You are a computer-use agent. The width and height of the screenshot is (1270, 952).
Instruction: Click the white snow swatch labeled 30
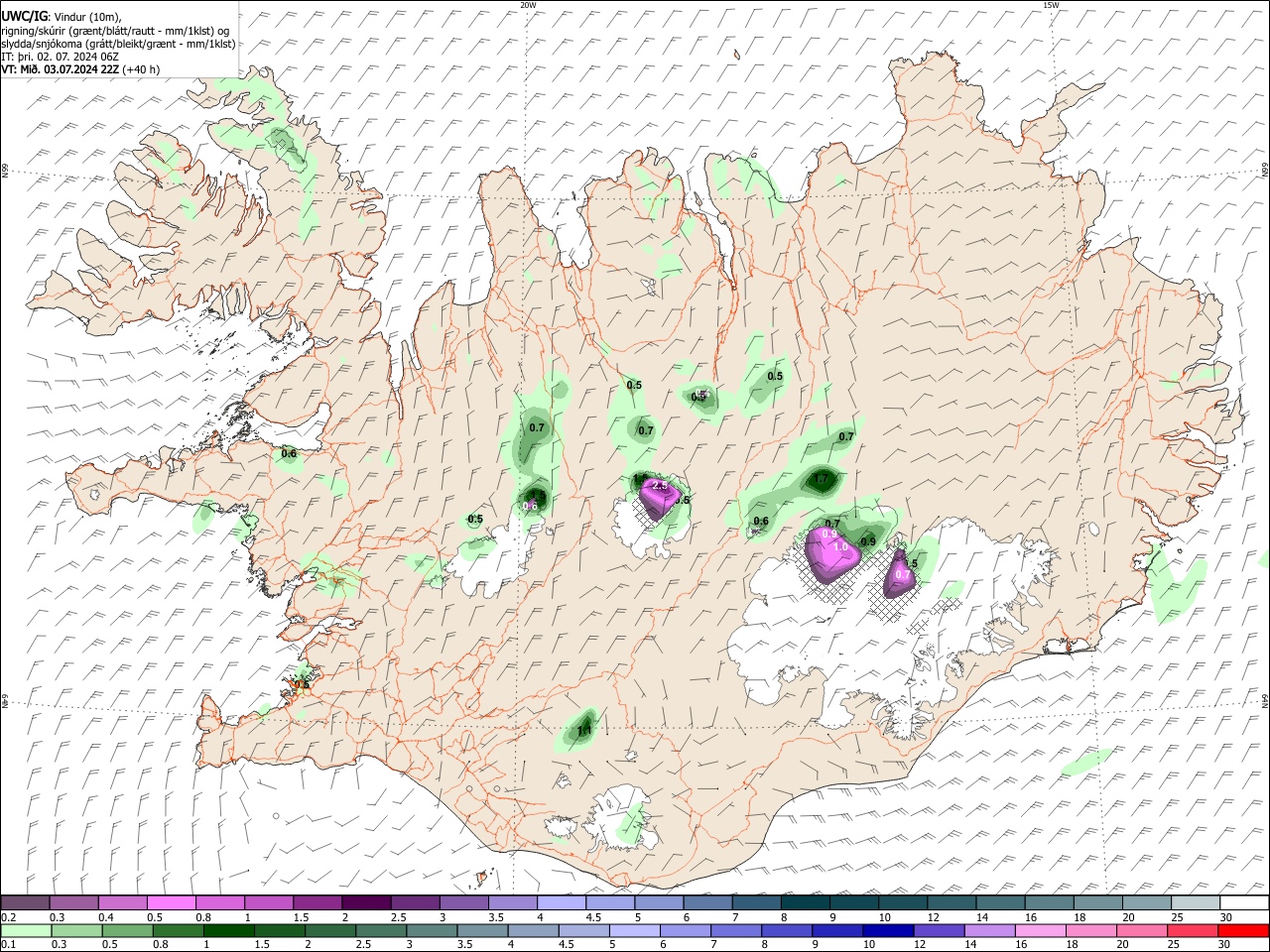coord(1243,903)
